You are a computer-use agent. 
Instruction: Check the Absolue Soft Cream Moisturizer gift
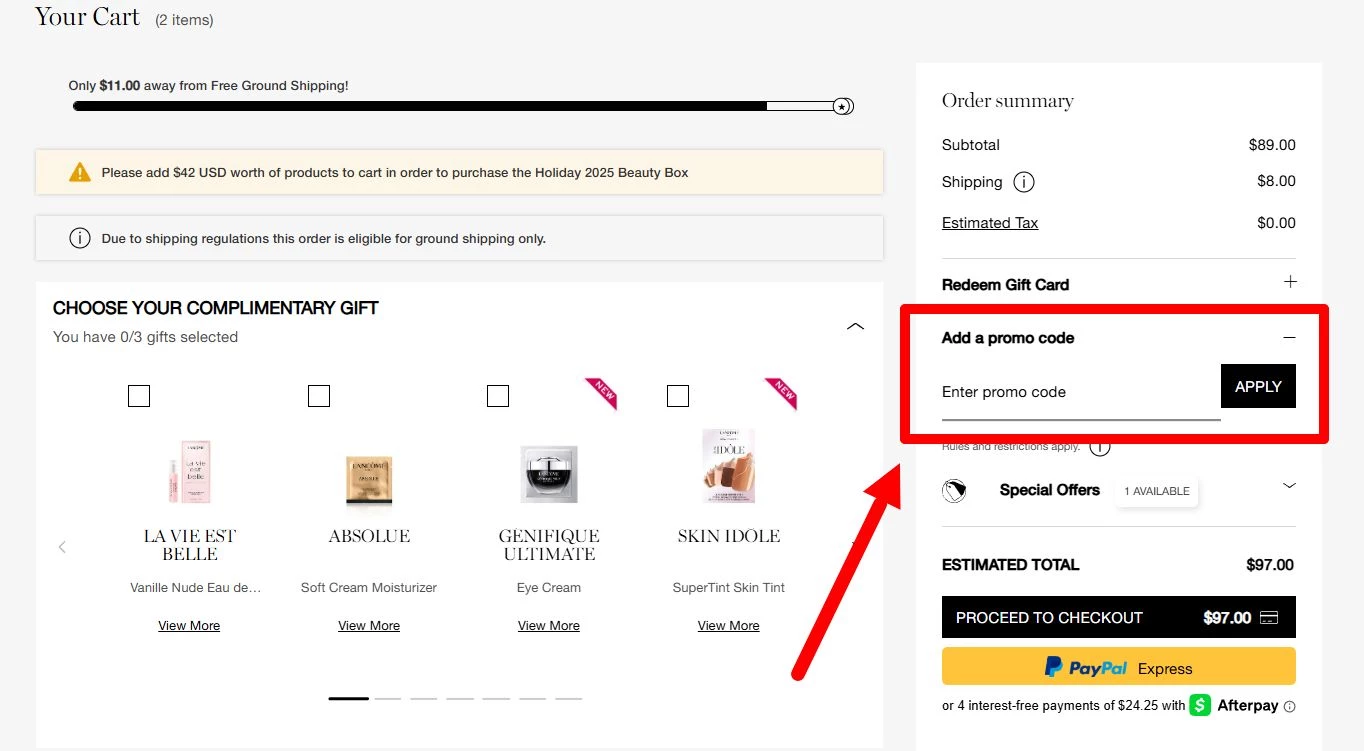[319, 396]
